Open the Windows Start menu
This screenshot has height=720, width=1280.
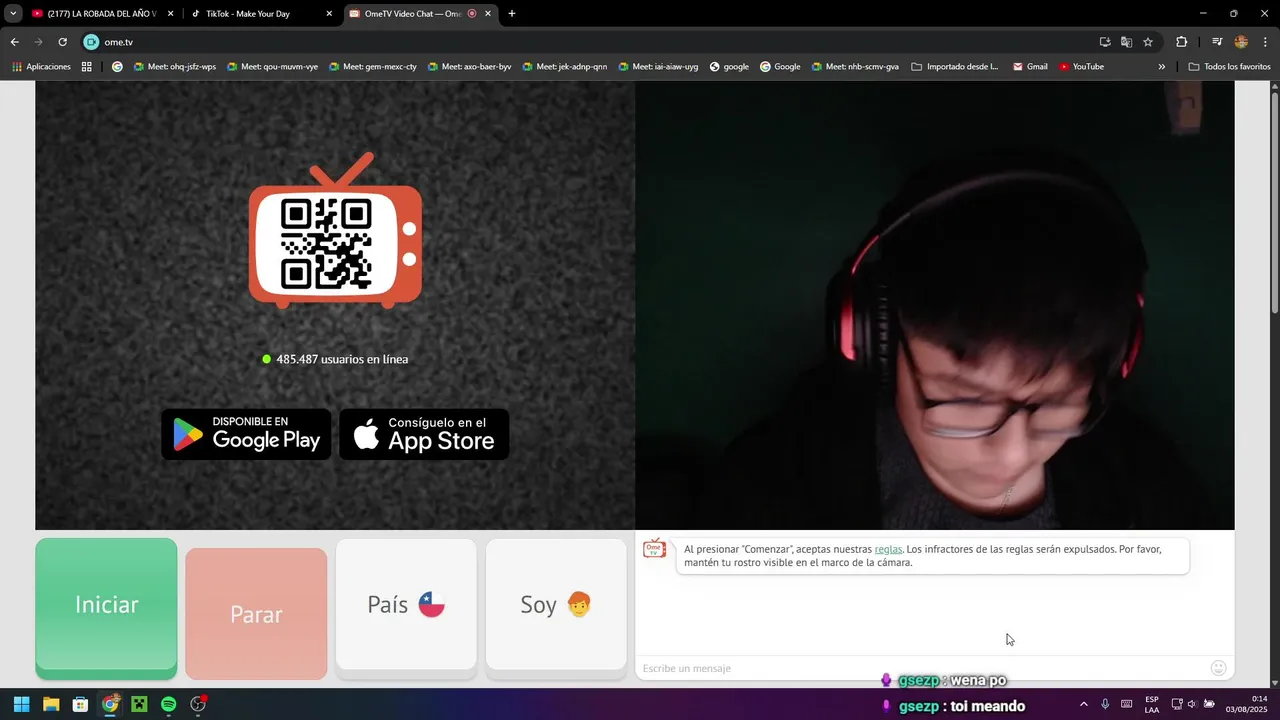pyautogui.click(x=21, y=704)
